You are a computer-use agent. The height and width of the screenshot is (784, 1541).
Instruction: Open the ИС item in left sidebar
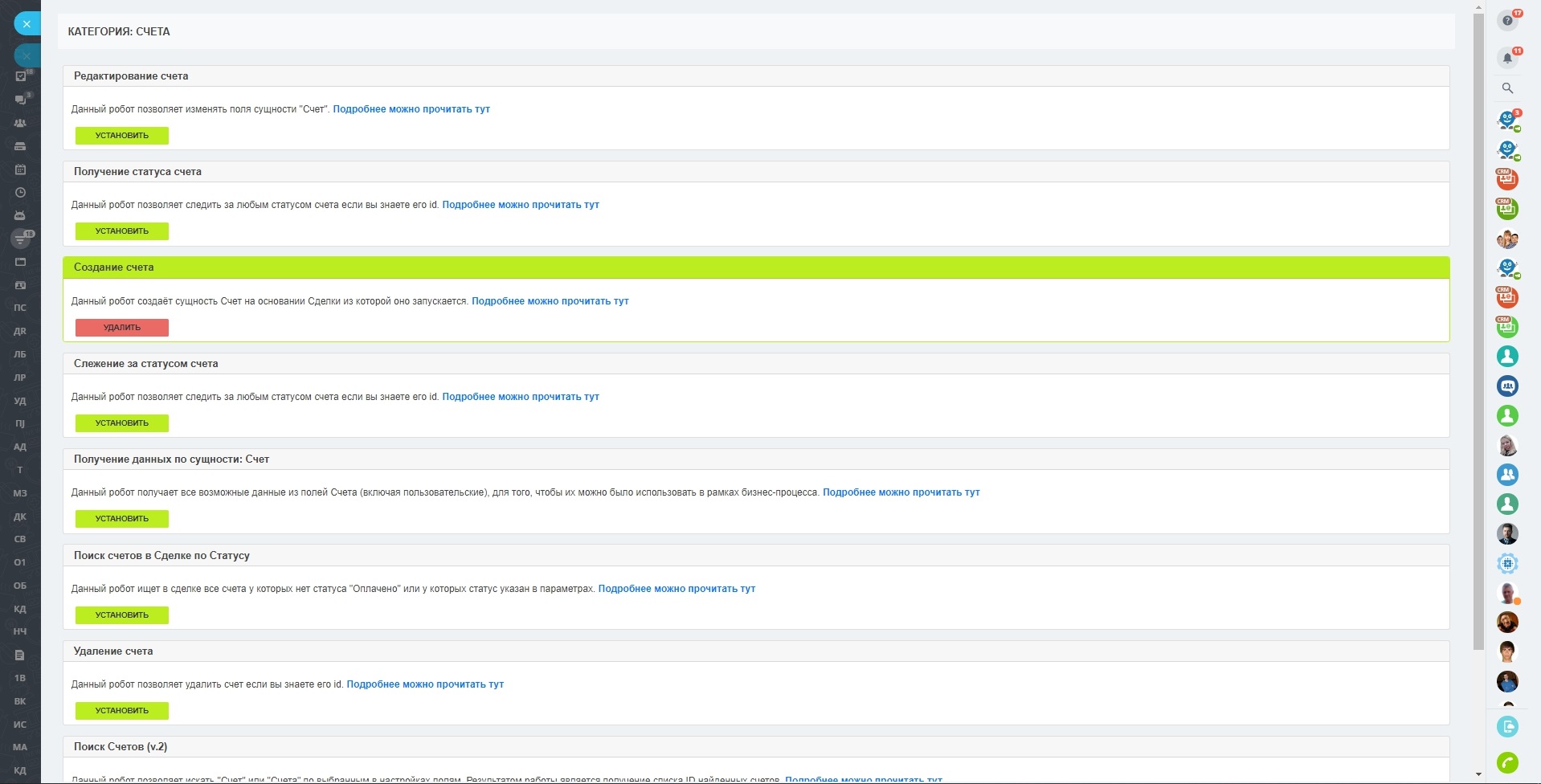[20, 725]
